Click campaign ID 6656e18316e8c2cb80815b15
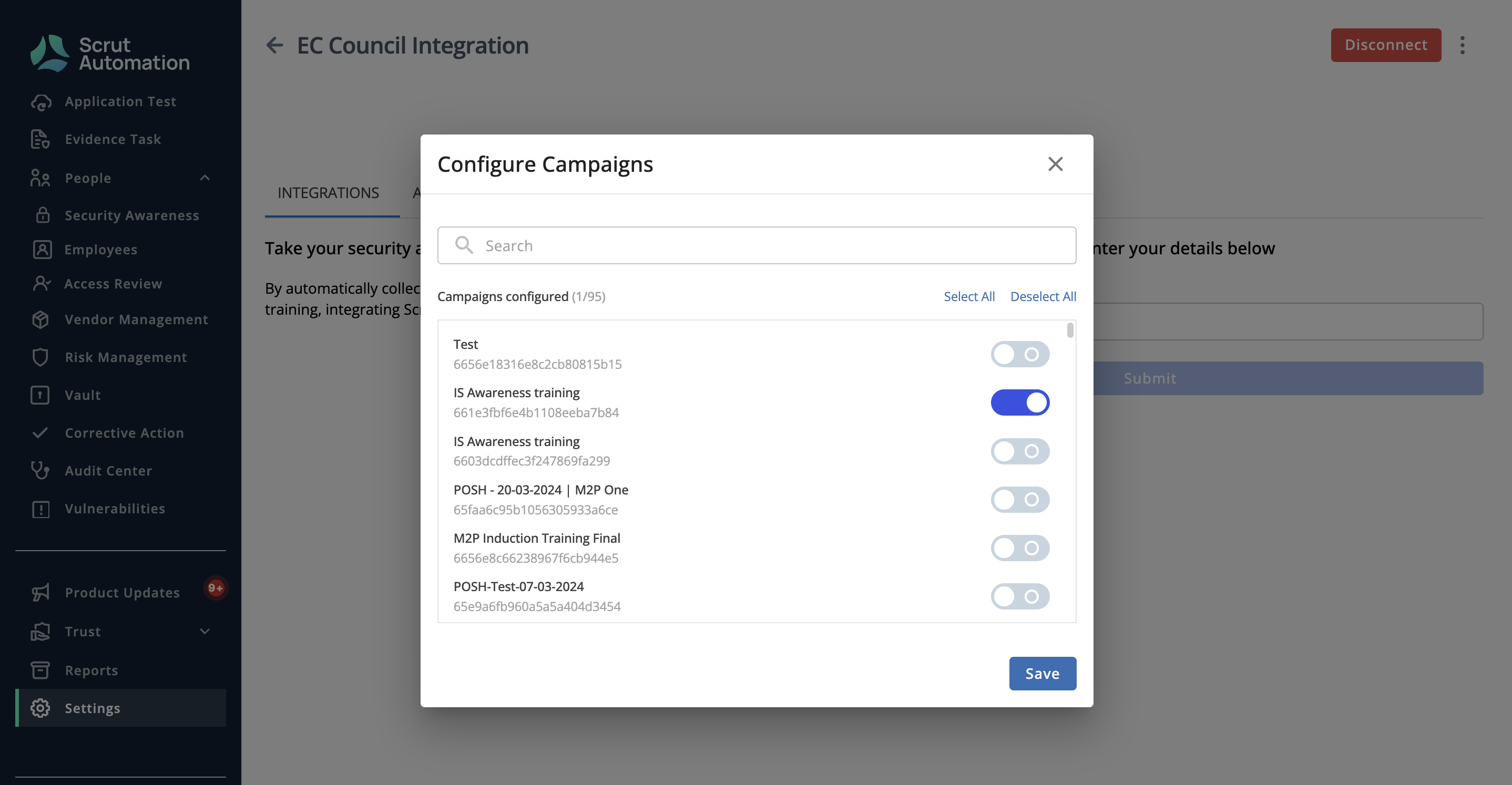1512x785 pixels. 537,364
